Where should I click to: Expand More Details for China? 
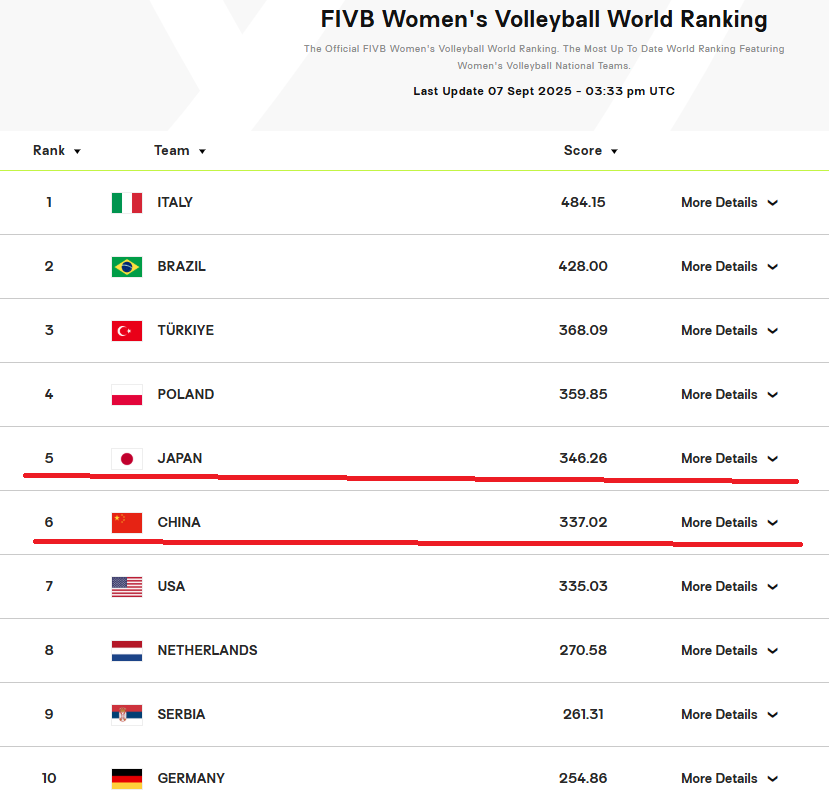tap(730, 522)
